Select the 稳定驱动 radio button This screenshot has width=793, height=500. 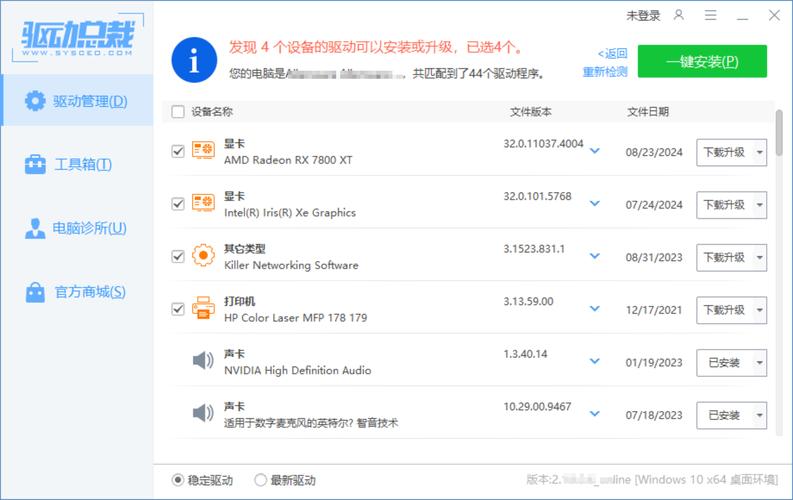(x=178, y=480)
